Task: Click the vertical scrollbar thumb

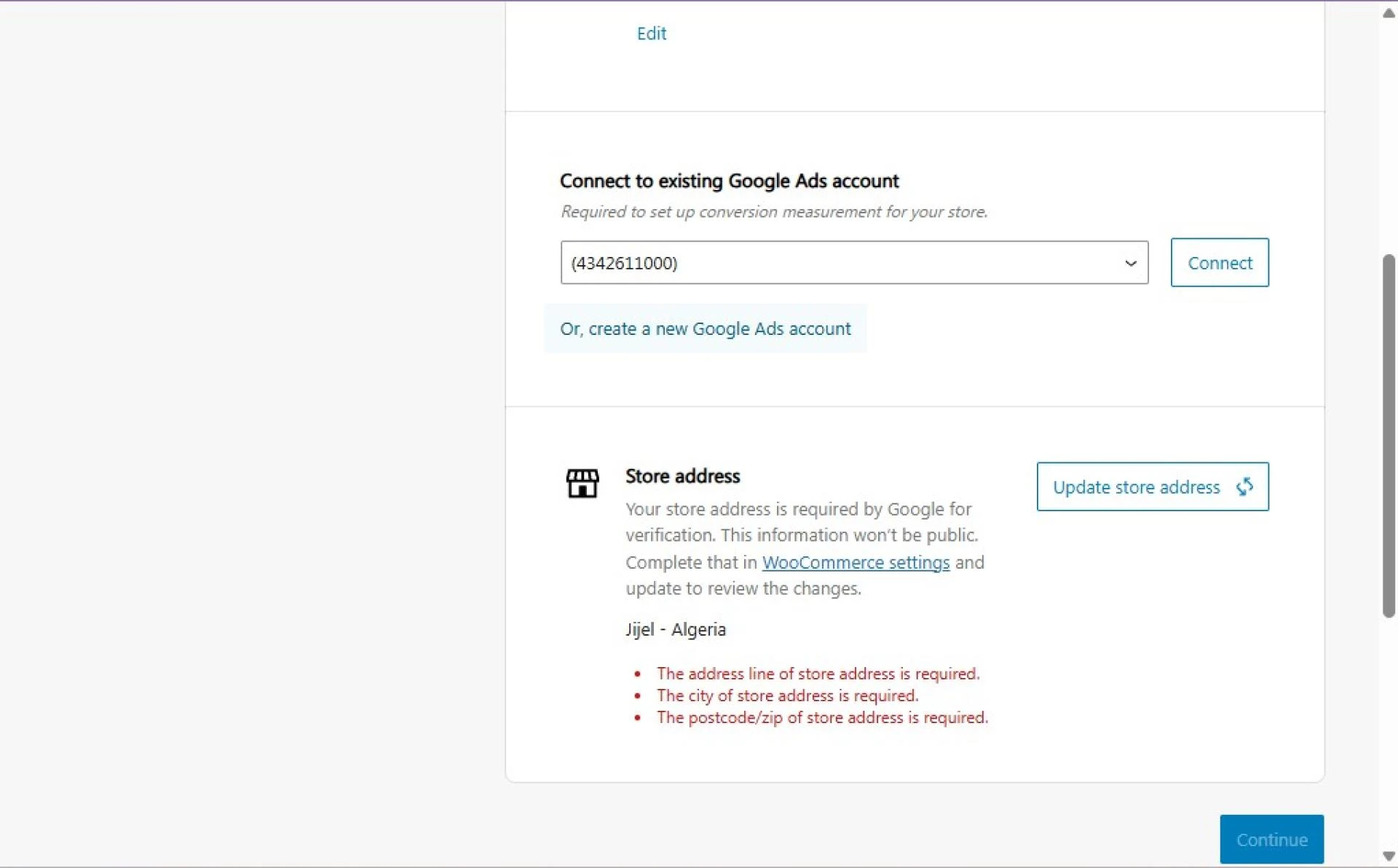Action: (x=1389, y=437)
